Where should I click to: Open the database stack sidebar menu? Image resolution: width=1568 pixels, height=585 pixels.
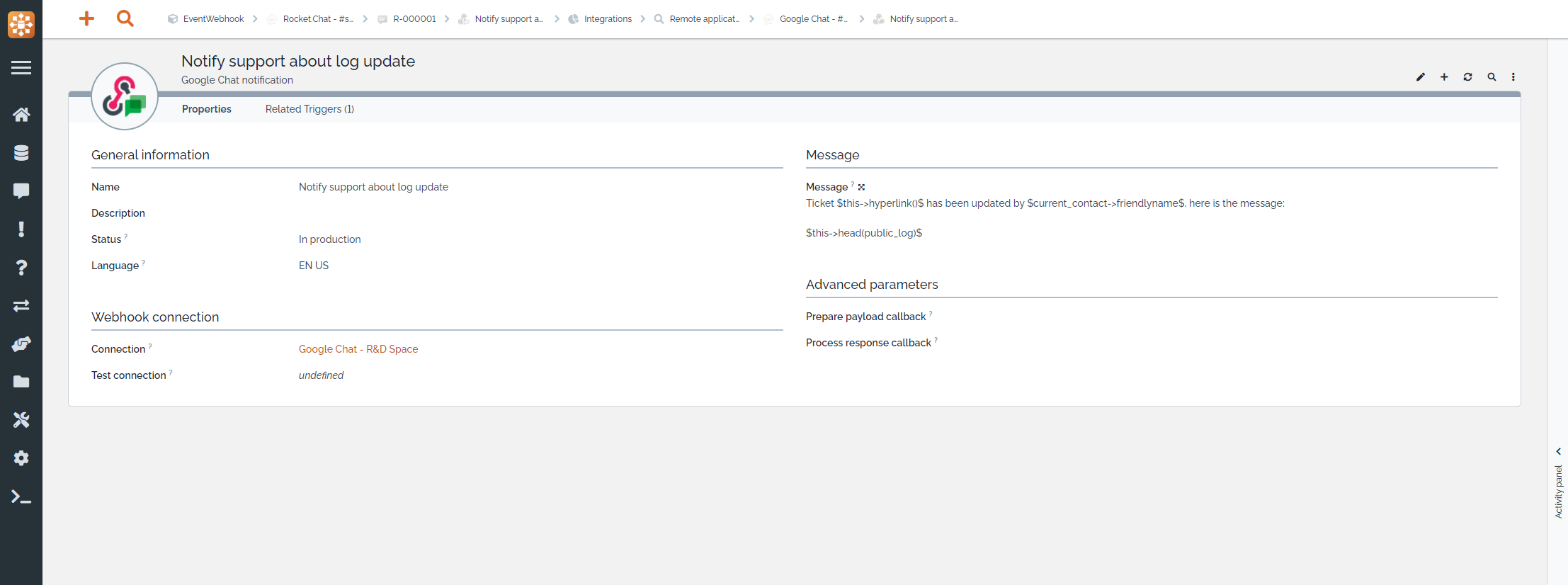(21, 153)
